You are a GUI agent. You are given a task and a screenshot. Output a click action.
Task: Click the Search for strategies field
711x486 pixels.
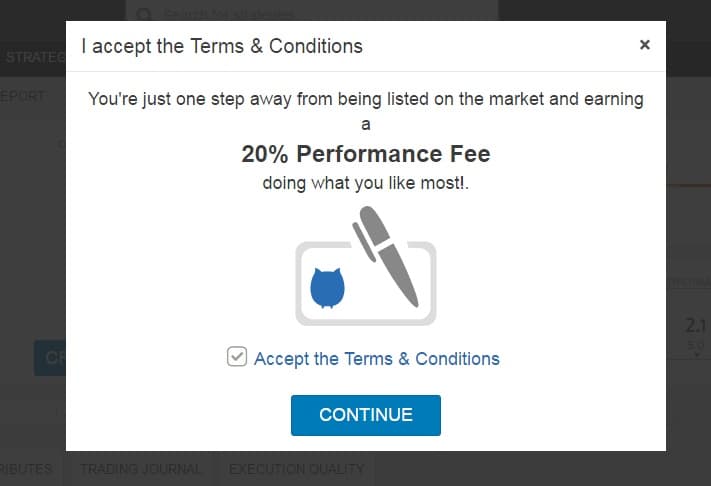click(320, 15)
